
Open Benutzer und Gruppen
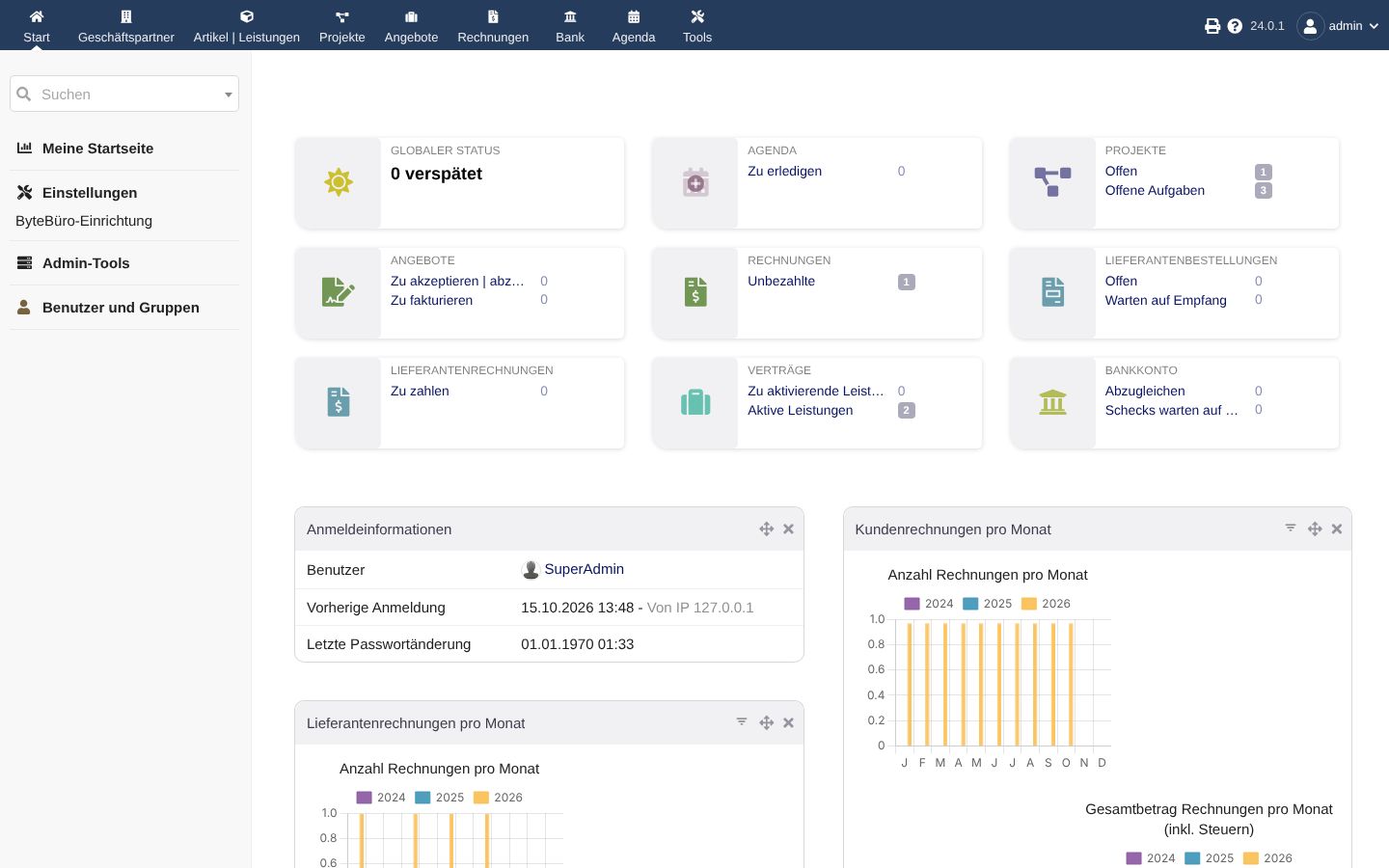tap(121, 308)
